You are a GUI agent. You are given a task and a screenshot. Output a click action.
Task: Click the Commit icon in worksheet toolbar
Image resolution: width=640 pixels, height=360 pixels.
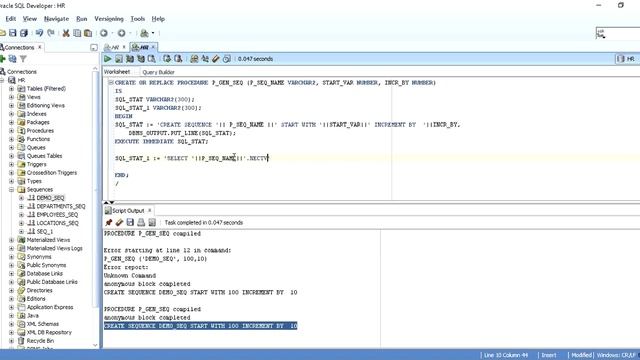coord(167,59)
